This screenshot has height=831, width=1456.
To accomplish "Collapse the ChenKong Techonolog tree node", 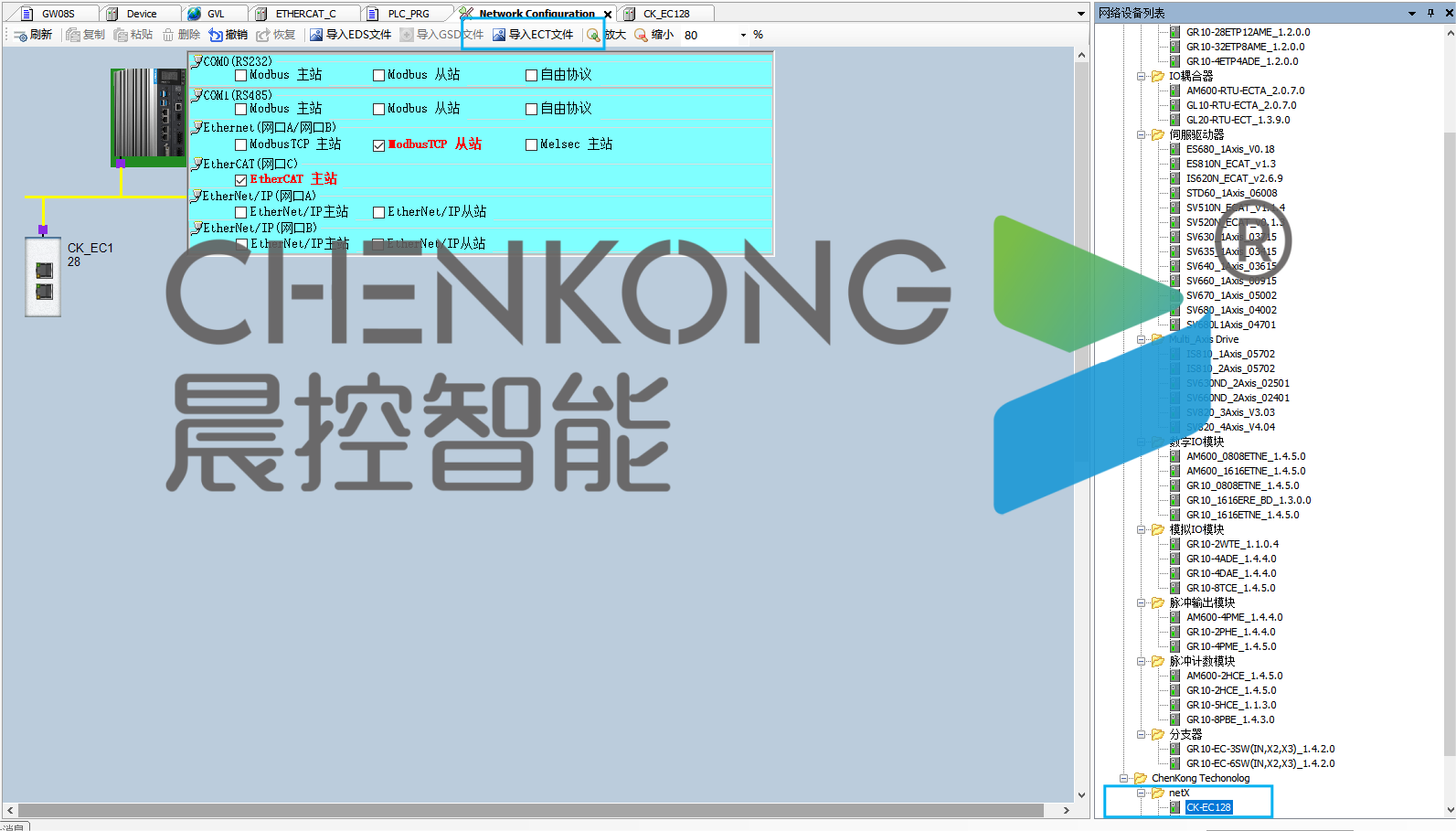I will coord(1123,778).
